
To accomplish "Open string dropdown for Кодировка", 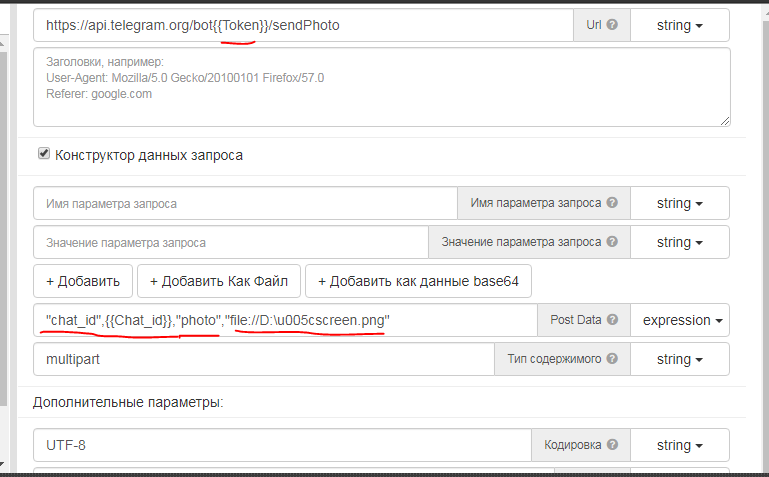I will 680,445.
